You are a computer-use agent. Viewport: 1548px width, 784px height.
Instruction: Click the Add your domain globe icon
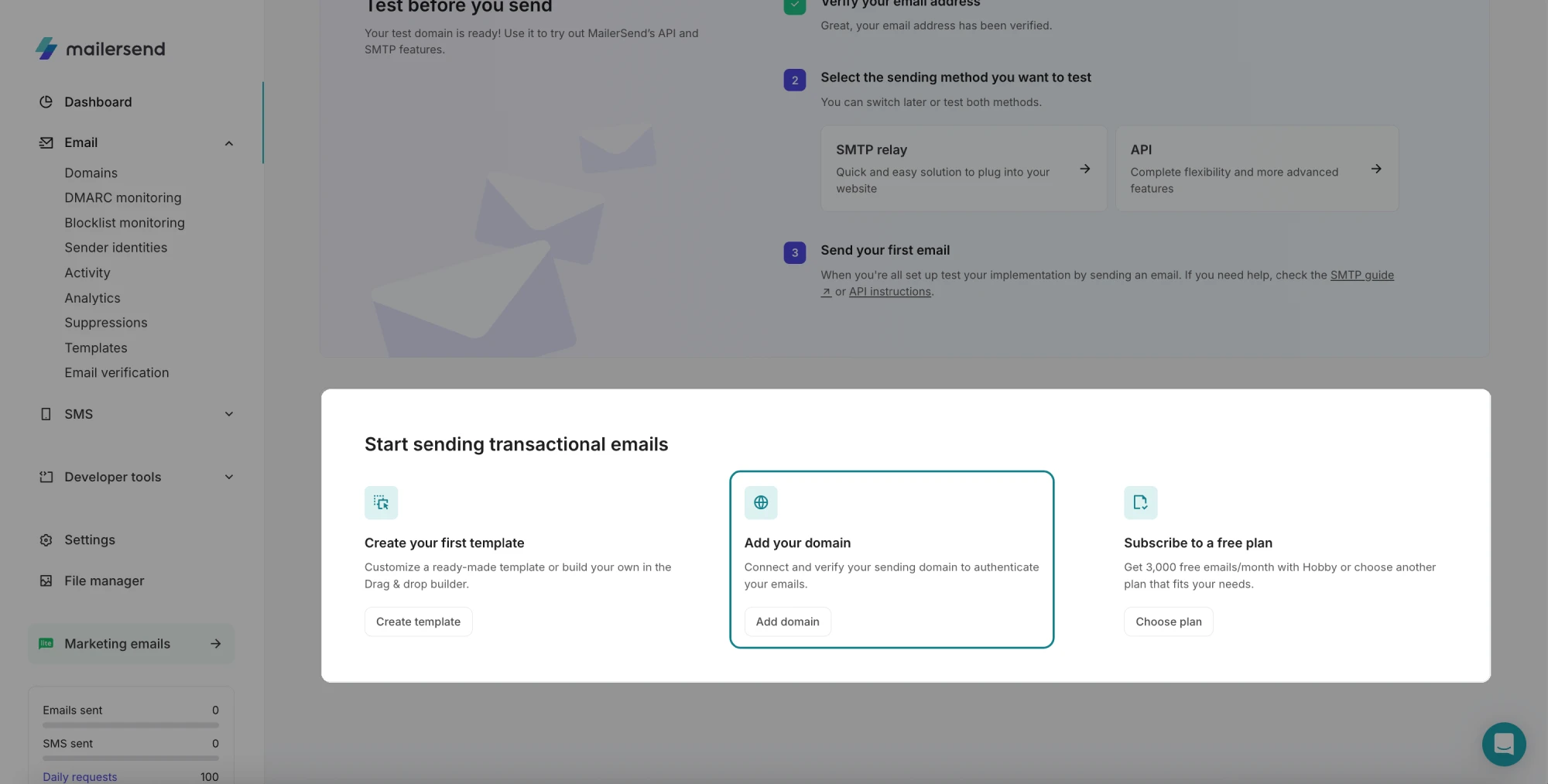[761, 502]
